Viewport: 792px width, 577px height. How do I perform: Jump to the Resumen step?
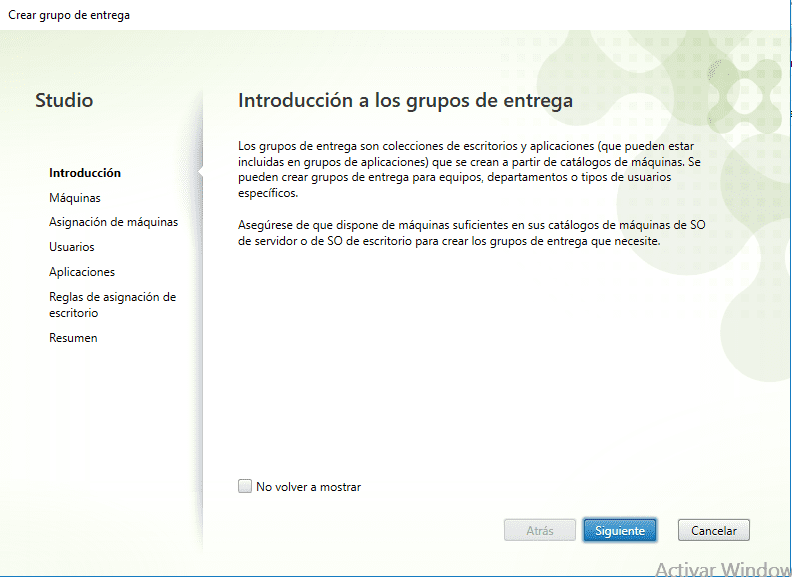coord(73,338)
